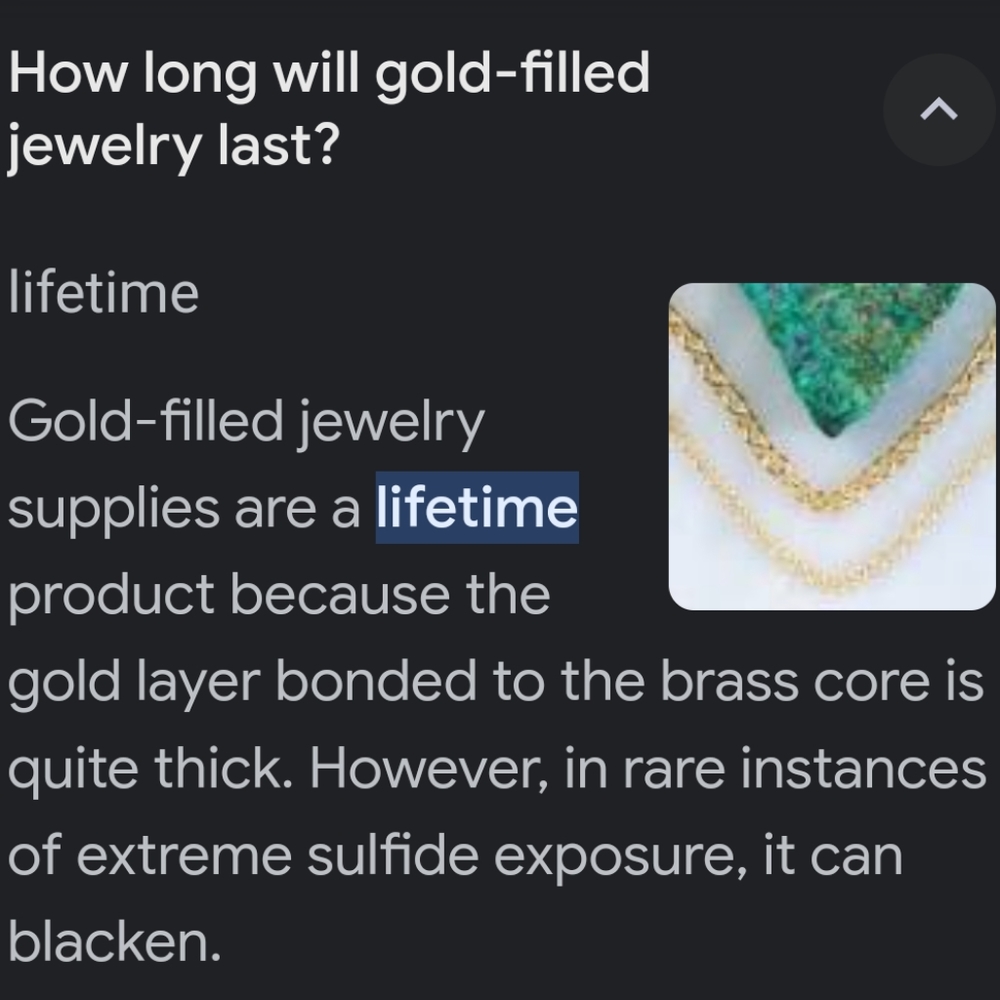Click the highlighted "lifetime" word
1000x1000 pixels.
click(477, 508)
